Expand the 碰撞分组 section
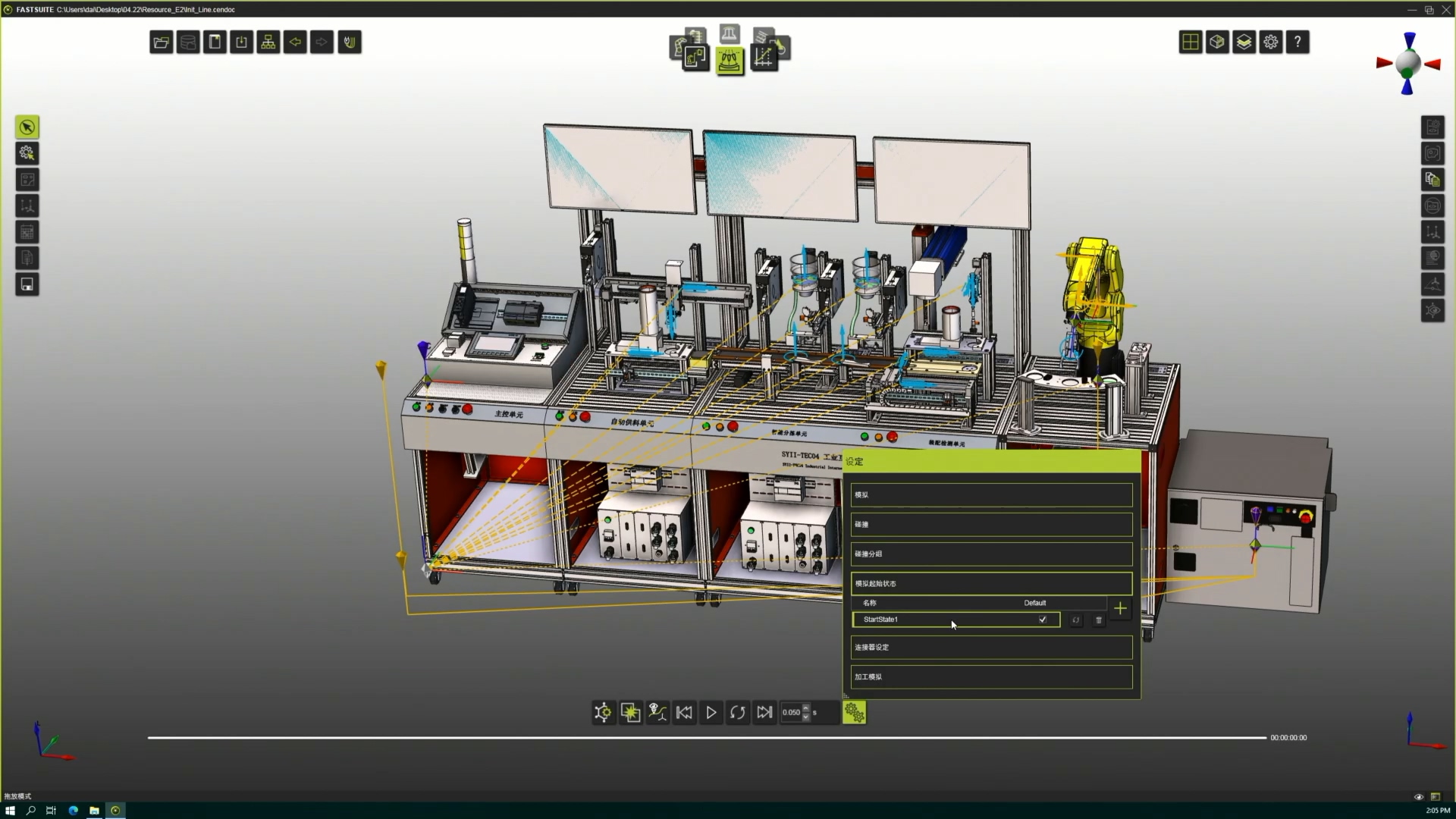The image size is (1456, 819). point(991,554)
